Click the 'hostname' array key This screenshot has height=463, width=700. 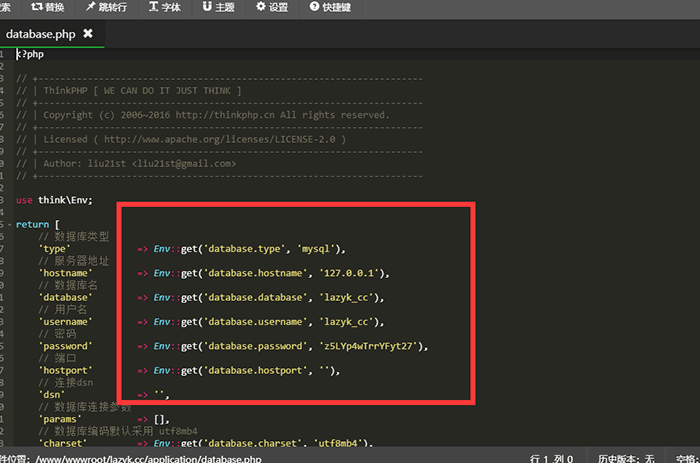pos(65,273)
